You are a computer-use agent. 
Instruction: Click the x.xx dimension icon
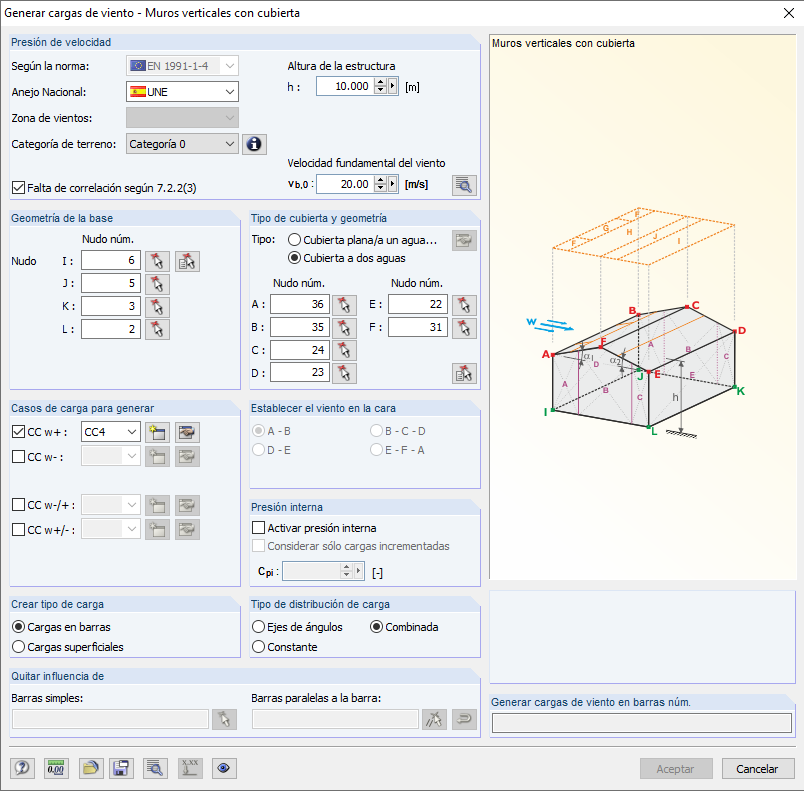pyautogui.click(x=190, y=768)
